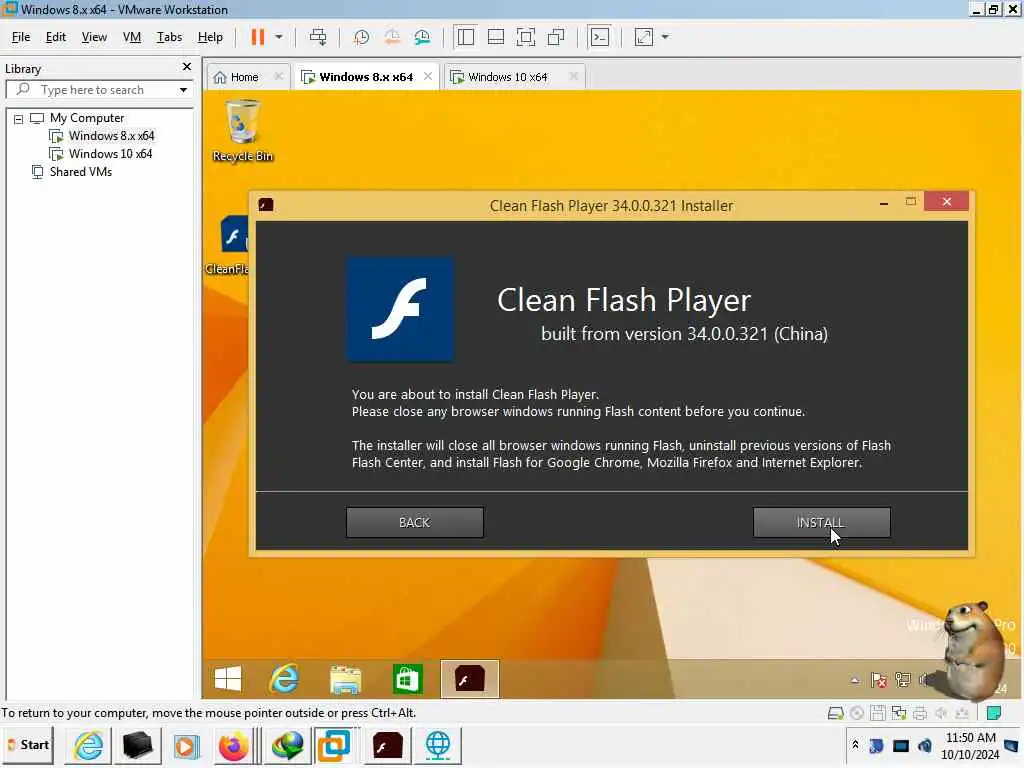Switch to Unity mode toolbar icon
This screenshot has height=768, width=1024.
(x=556, y=37)
